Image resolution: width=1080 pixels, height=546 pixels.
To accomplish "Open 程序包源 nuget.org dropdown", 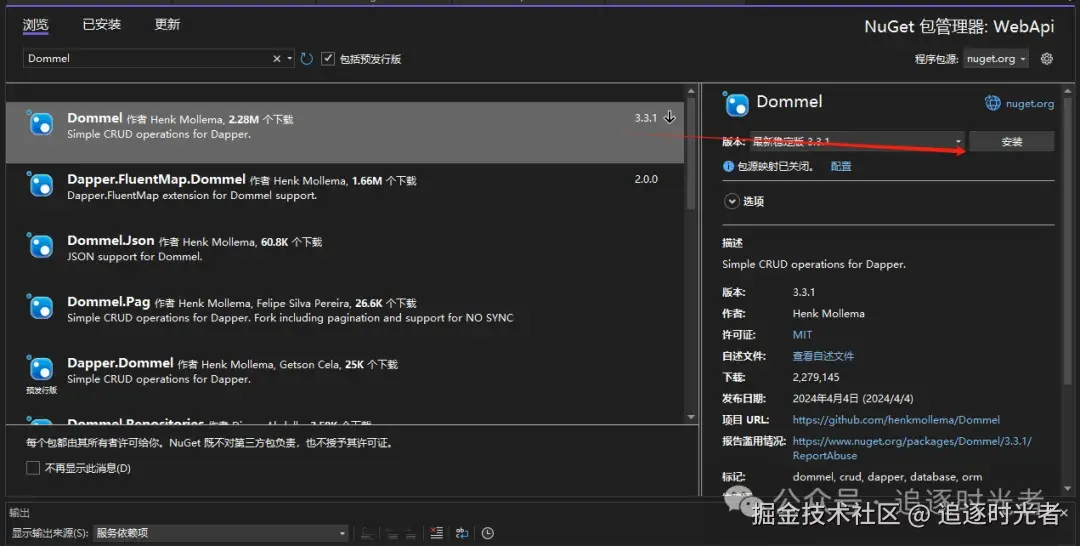I will click(995, 59).
